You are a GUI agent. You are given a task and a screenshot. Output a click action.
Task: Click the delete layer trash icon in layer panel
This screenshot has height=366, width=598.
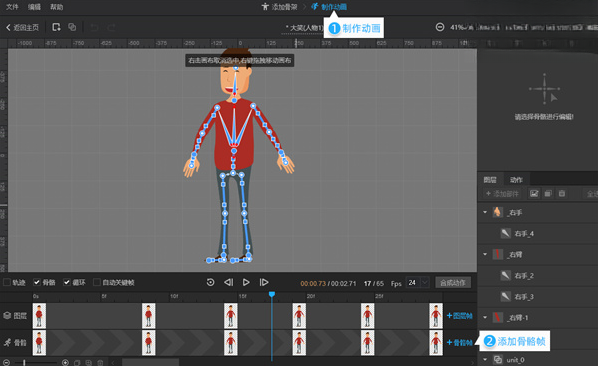tap(562, 194)
